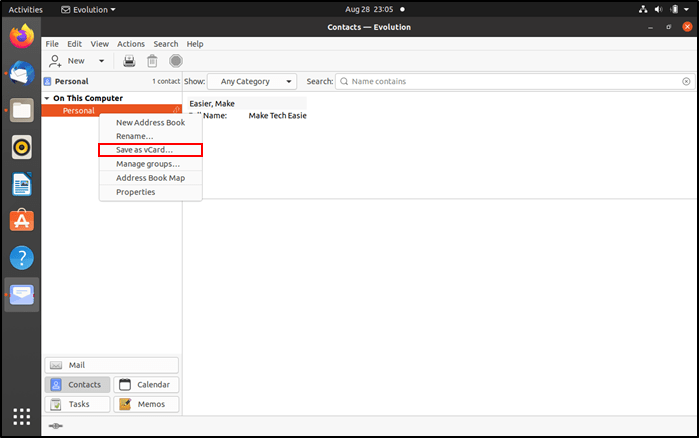
Task: Open Properties from context menu
Action: click(151, 192)
